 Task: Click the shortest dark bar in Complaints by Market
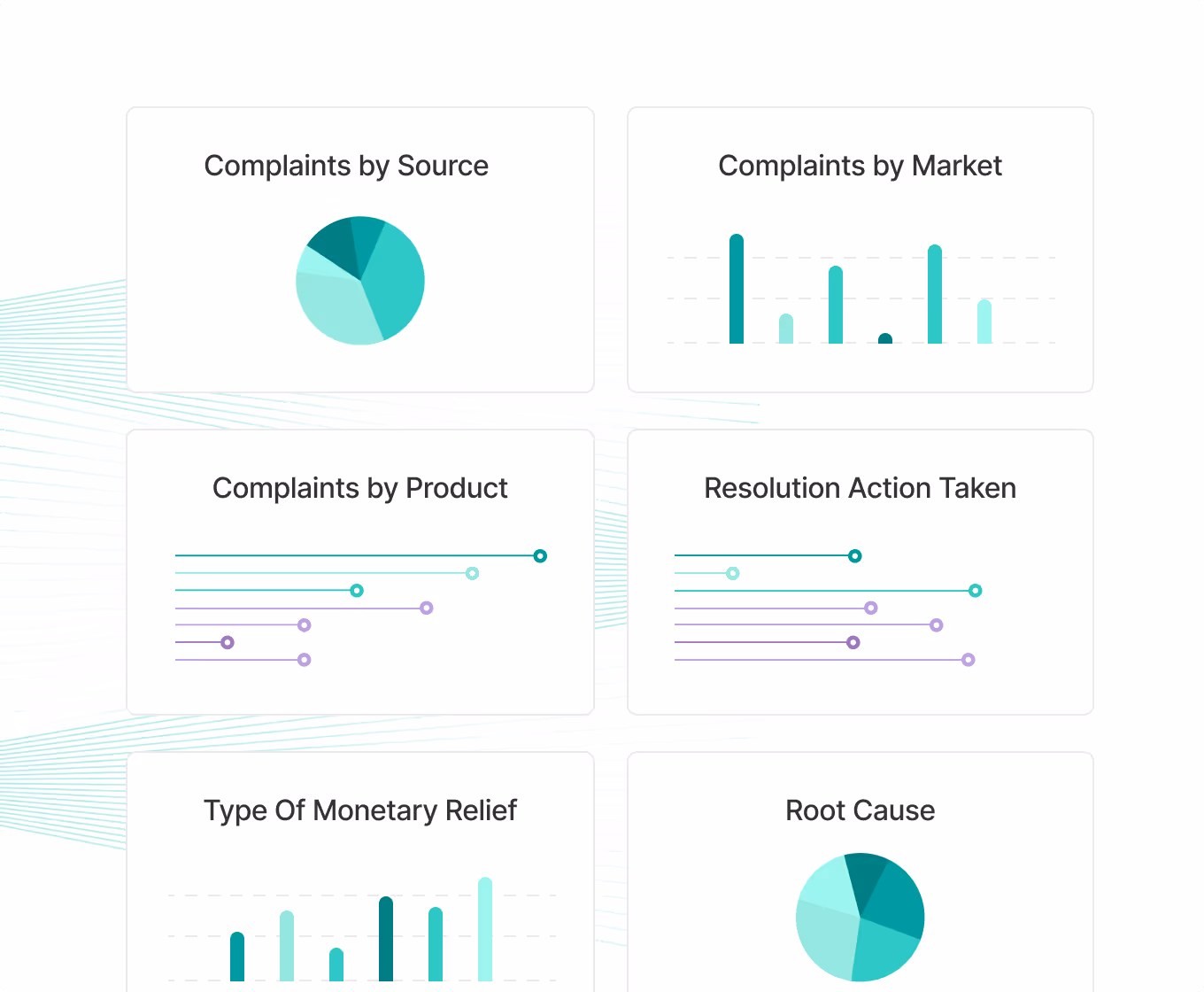click(x=885, y=338)
